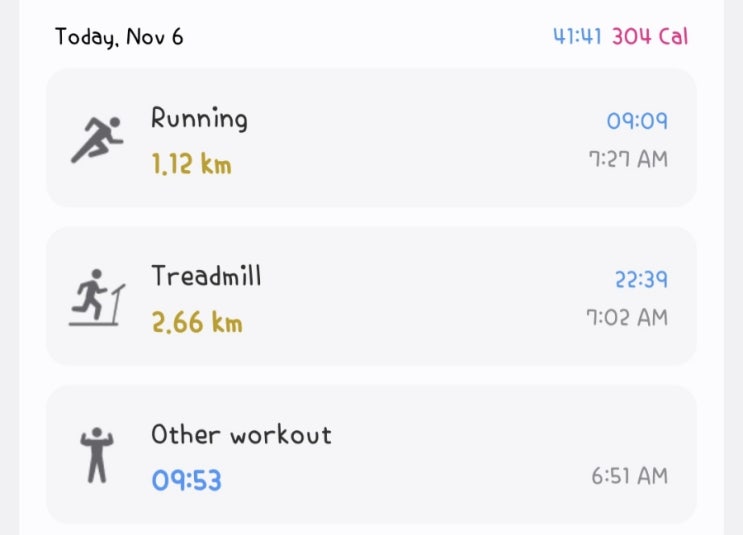Click the Running title label
Image resolution: width=743 pixels, height=535 pixels.
pyautogui.click(x=199, y=118)
